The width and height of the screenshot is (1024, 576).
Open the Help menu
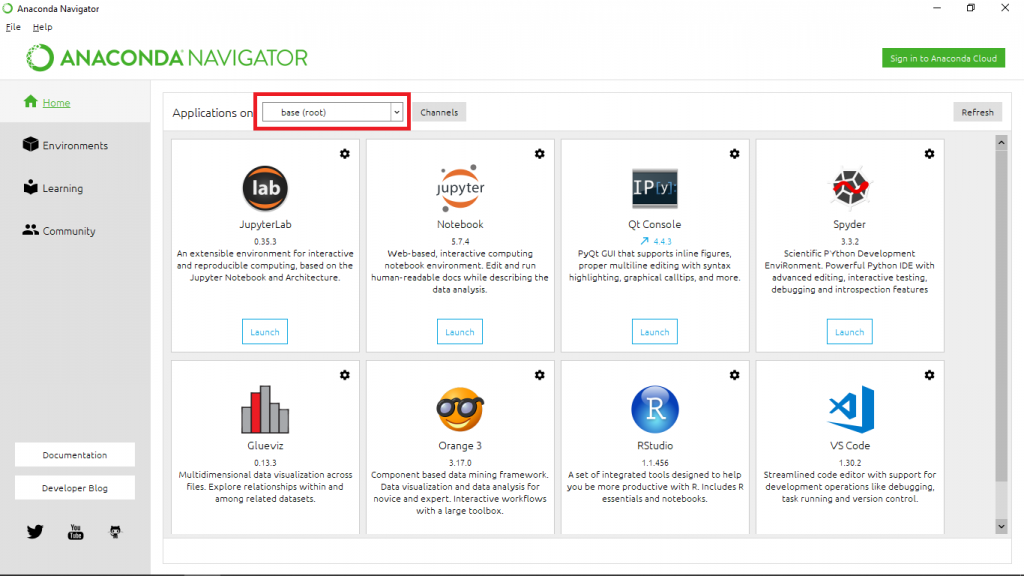pyautogui.click(x=42, y=27)
